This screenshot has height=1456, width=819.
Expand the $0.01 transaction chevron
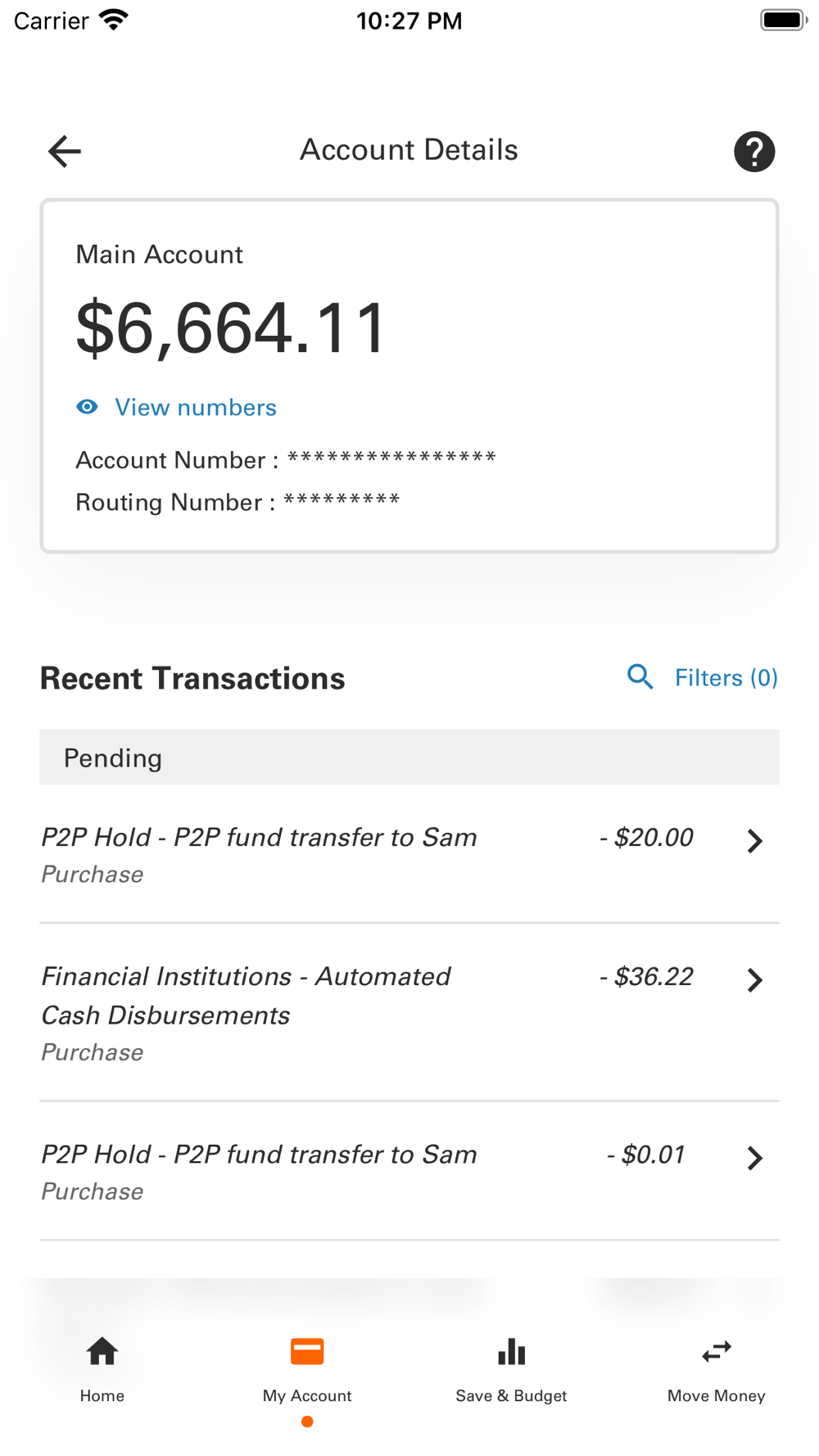tap(754, 1158)
